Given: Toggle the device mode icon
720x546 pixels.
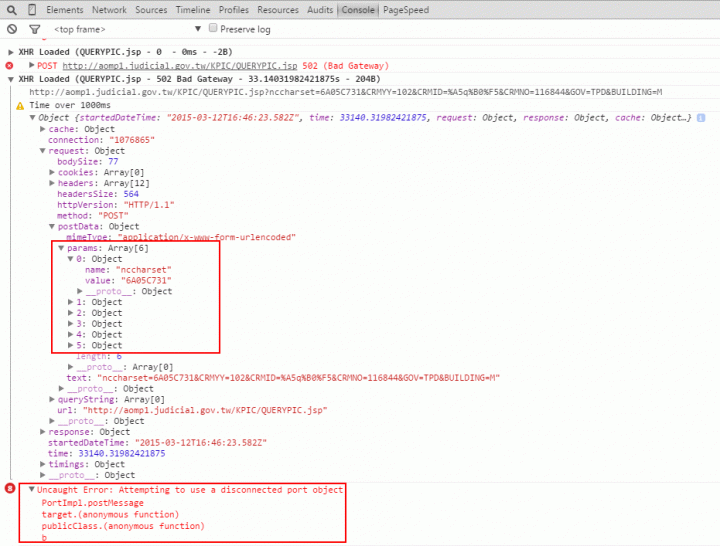Looking at the screenshot, I should [x=32, y=9].
